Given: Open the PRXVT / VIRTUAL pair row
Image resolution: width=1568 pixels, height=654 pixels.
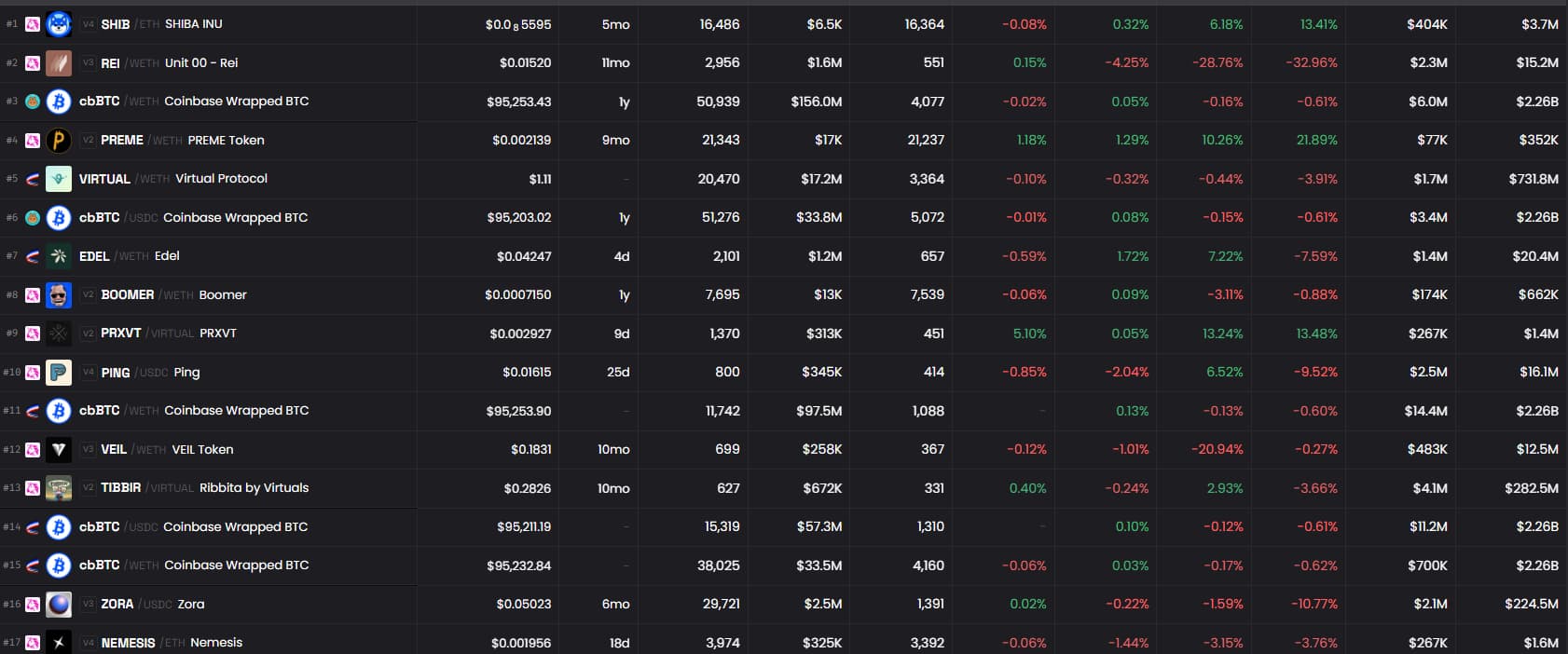Looking at the screenshot, I should point(168,334).
